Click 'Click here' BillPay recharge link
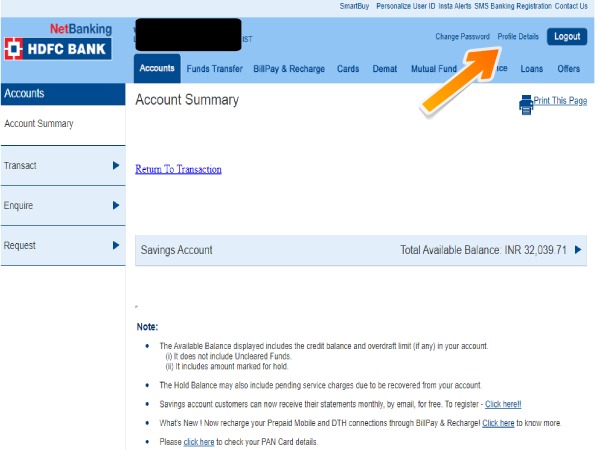Viewport: 600px width, 450px height. pos(498,423)
